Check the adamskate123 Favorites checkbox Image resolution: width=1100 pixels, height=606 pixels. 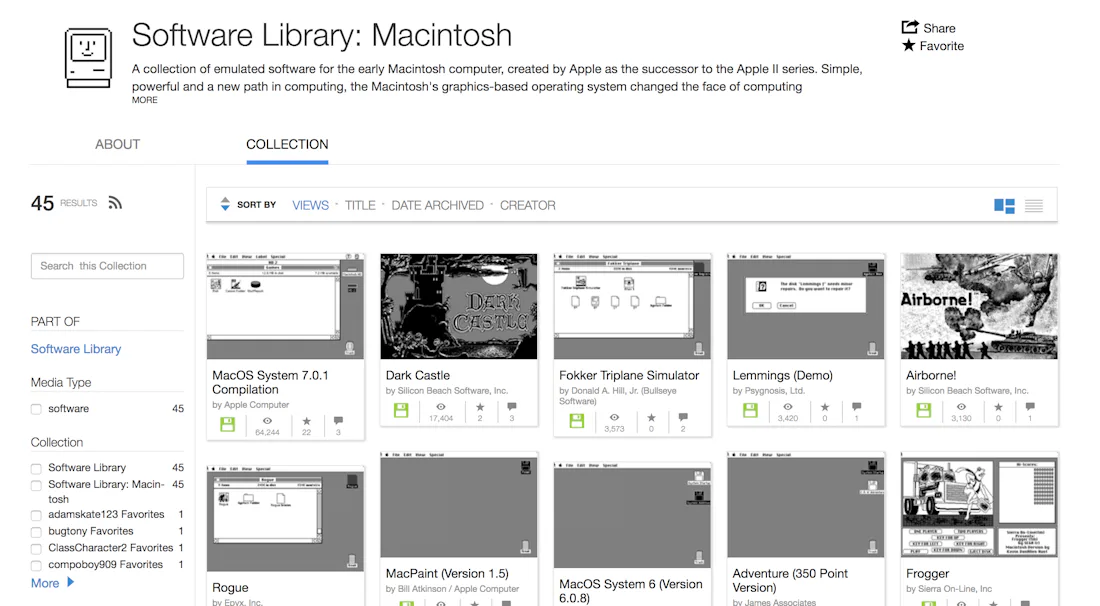(36, 515)
